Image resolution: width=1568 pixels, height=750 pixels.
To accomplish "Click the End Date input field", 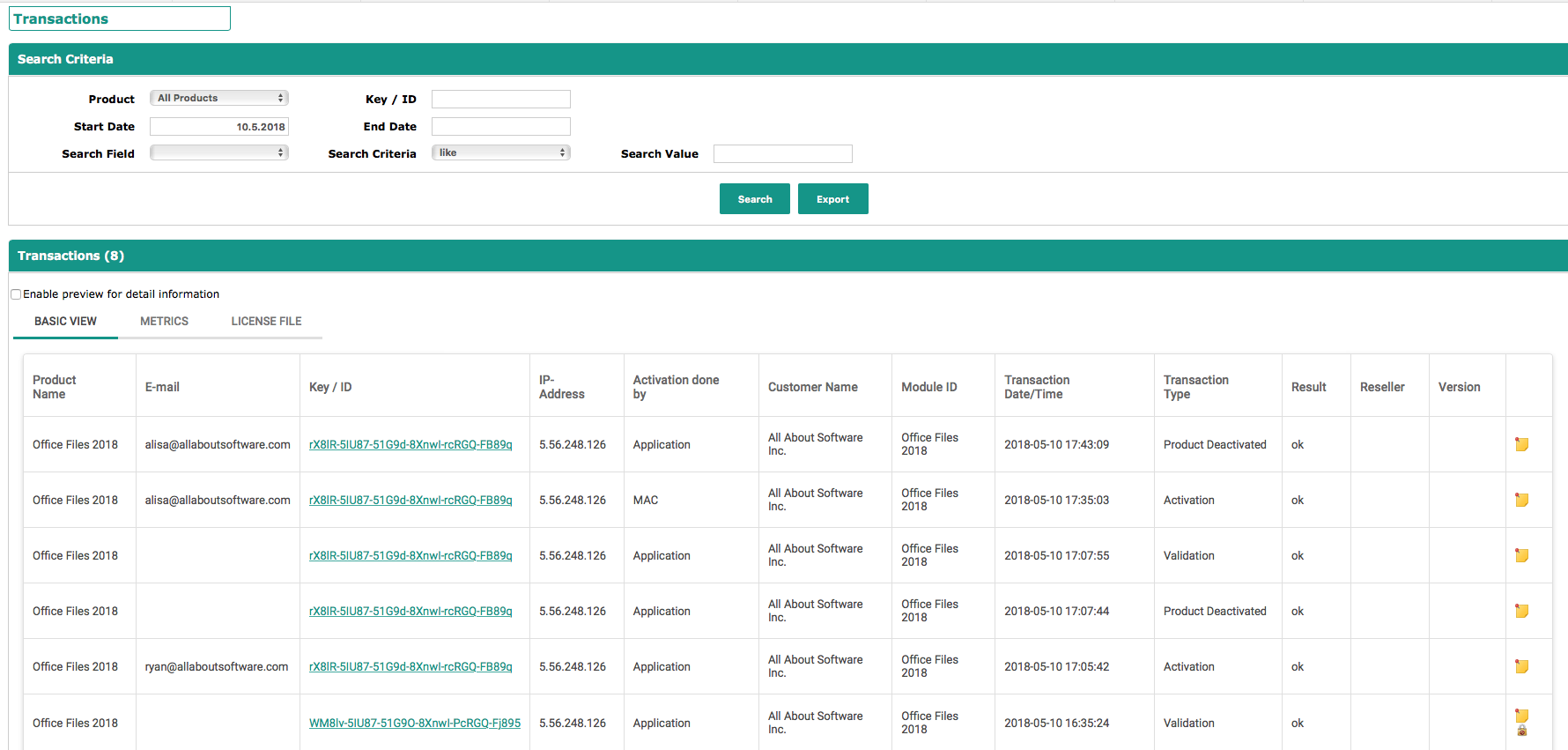I will tap(500, 126).
